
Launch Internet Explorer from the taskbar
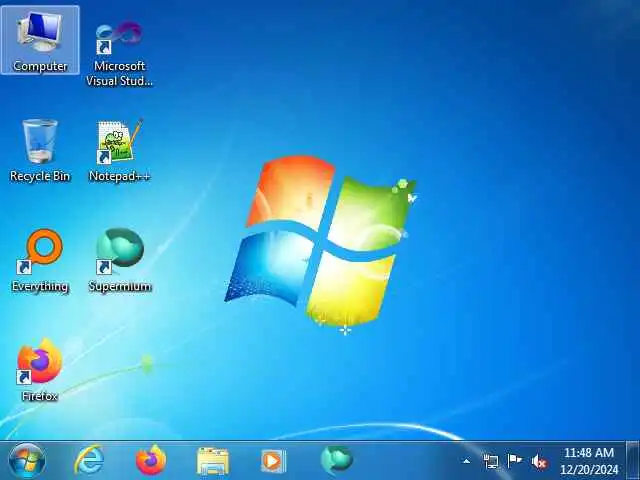point(89,461)
